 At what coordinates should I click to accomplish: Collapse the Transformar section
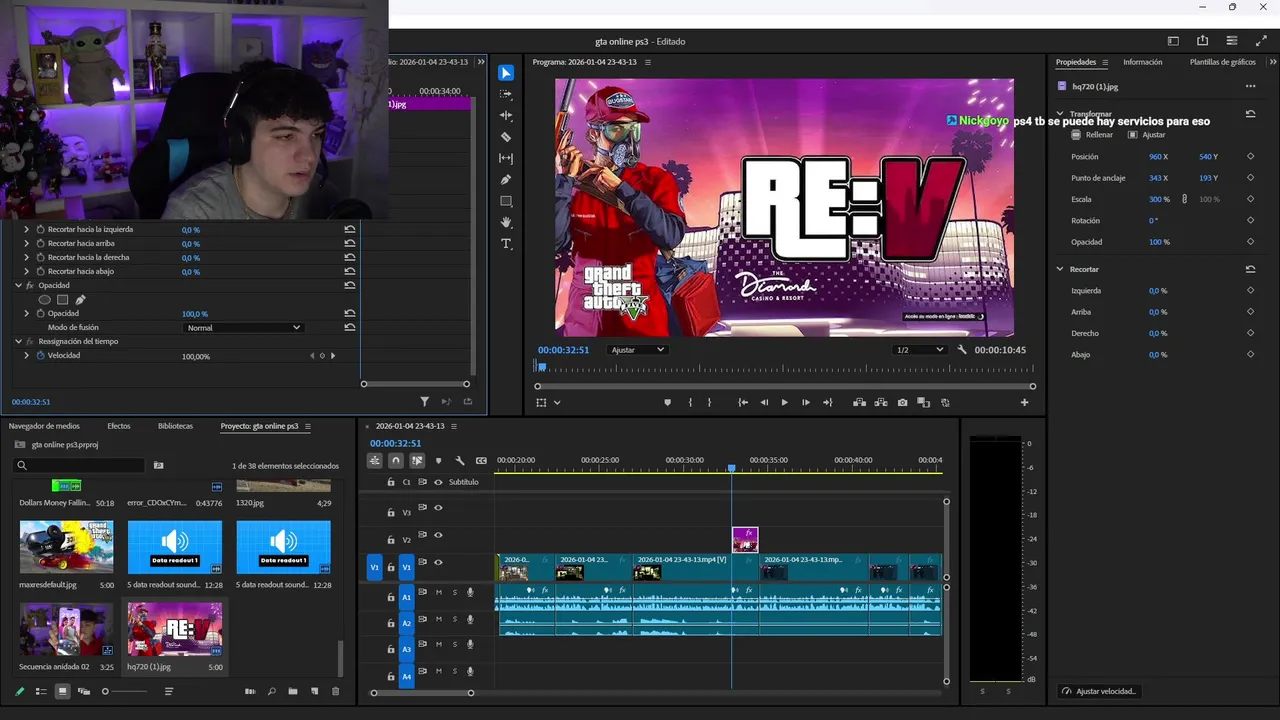1060,114
